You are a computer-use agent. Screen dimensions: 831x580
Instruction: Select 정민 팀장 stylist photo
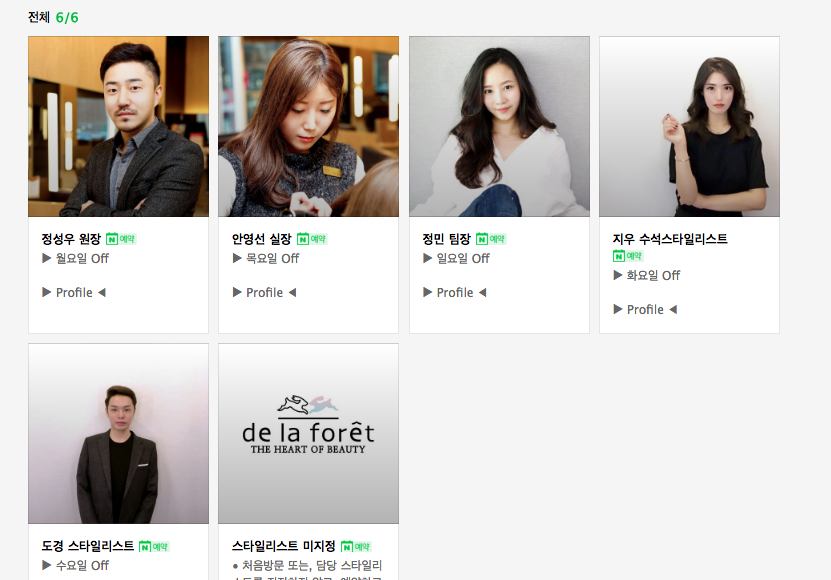tap(499, 126)
